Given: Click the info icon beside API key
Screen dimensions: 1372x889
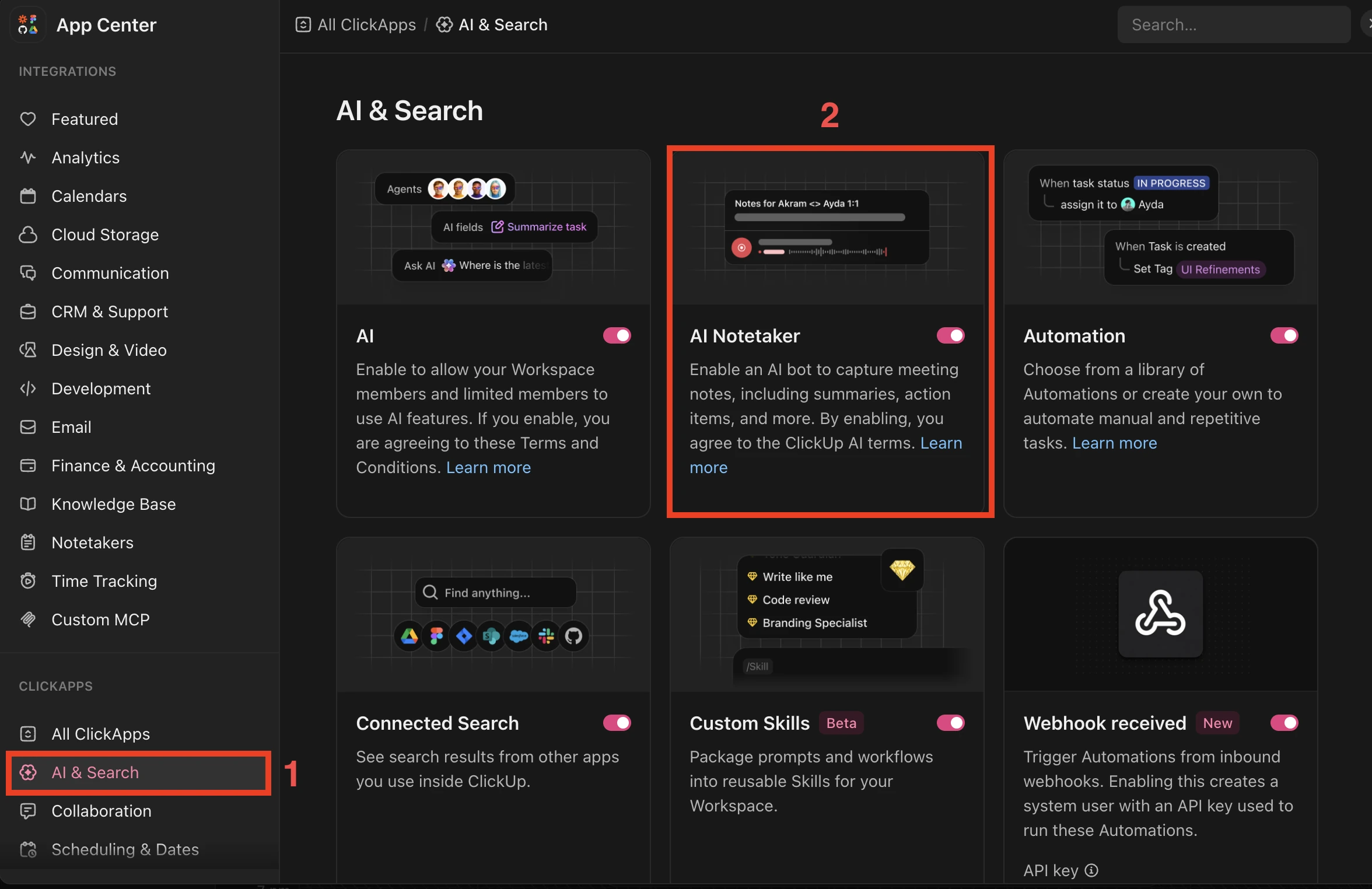Looking at the screenshot, I should (1091, 870).
